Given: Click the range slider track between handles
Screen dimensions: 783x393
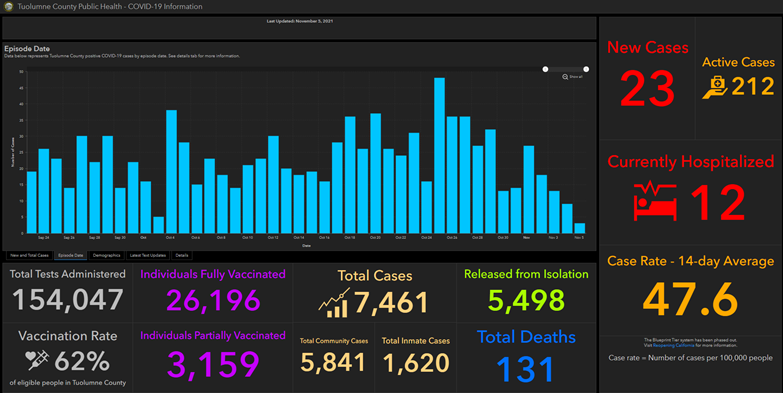Looking at the screenshot, I should tap(566, 69).
